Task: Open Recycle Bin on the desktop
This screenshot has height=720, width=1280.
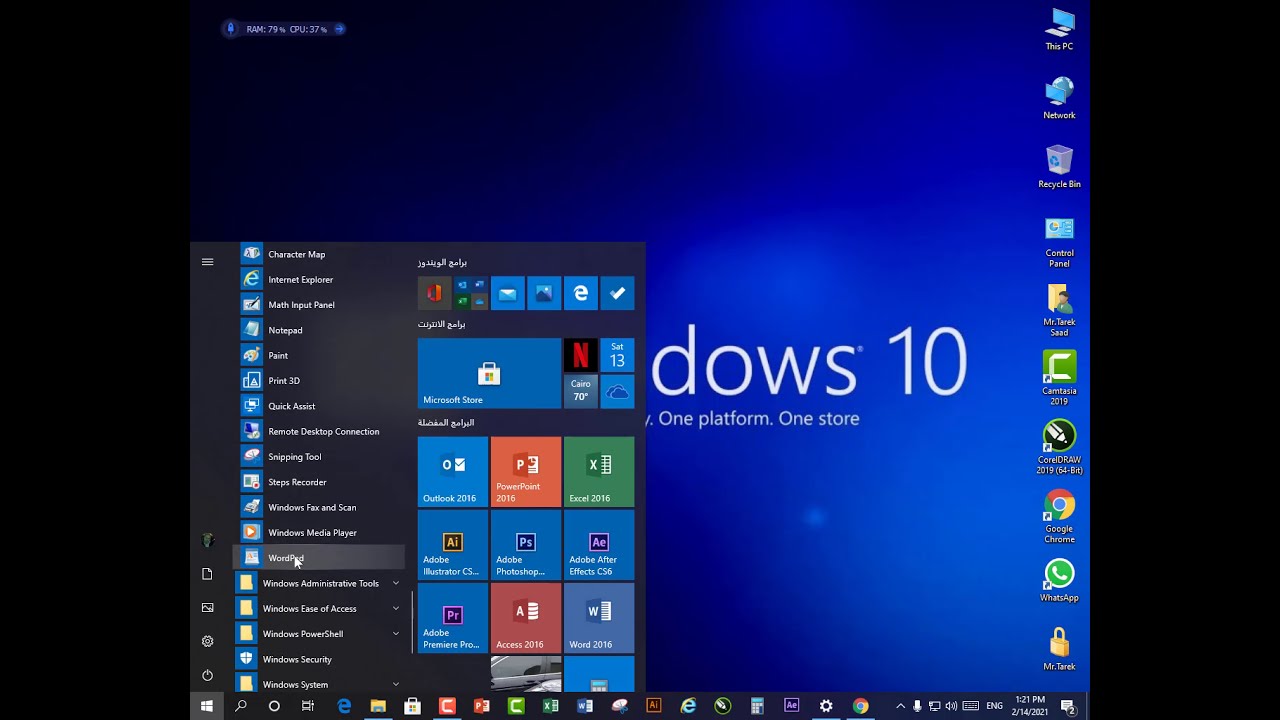Action: [1059, 167]
